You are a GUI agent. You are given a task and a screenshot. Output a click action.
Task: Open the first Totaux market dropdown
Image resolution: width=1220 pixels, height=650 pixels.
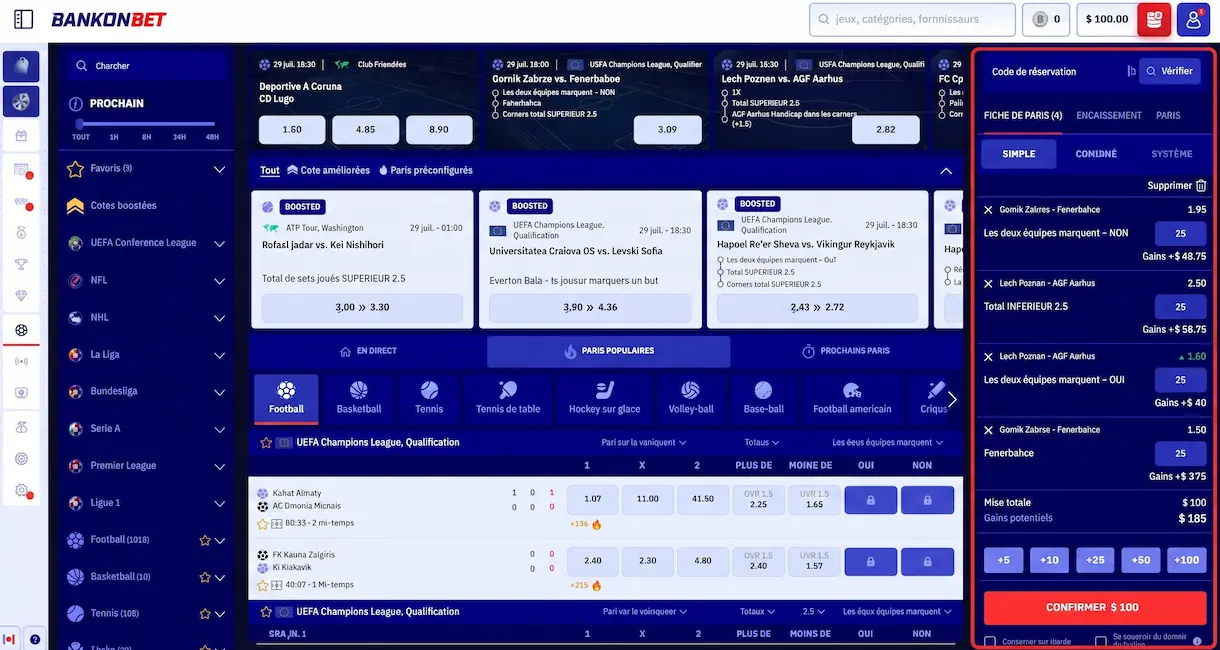(x=762, y=442)
